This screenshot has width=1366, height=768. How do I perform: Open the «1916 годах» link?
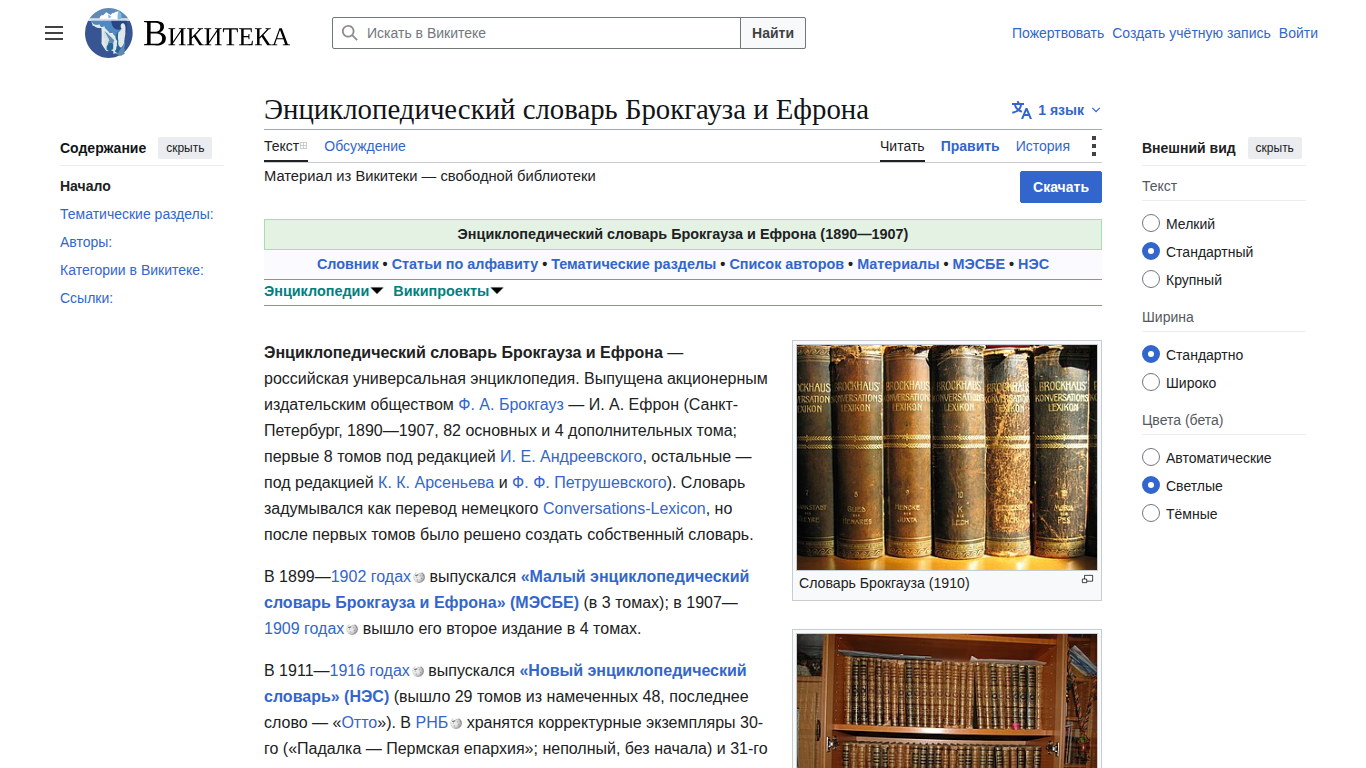pos(370,671)
